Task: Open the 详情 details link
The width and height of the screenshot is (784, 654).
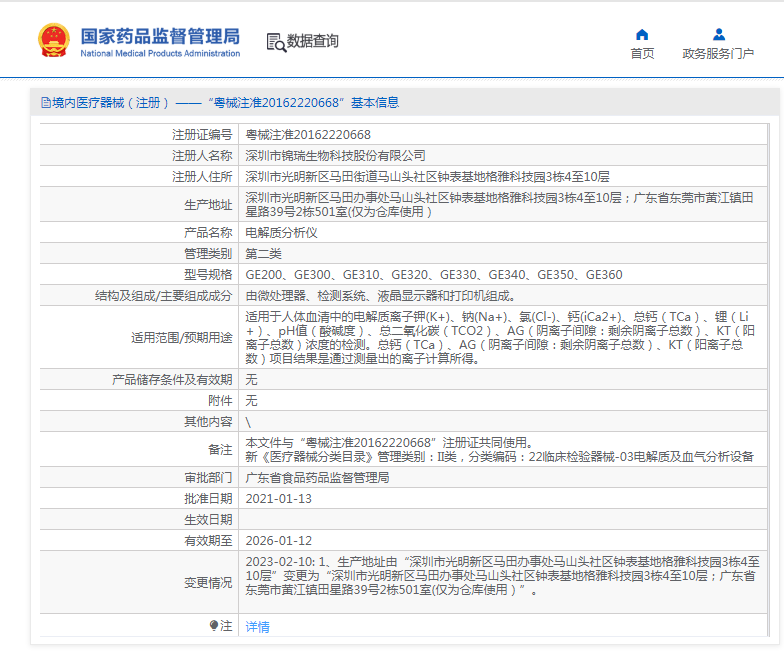Action: (258, 626)
